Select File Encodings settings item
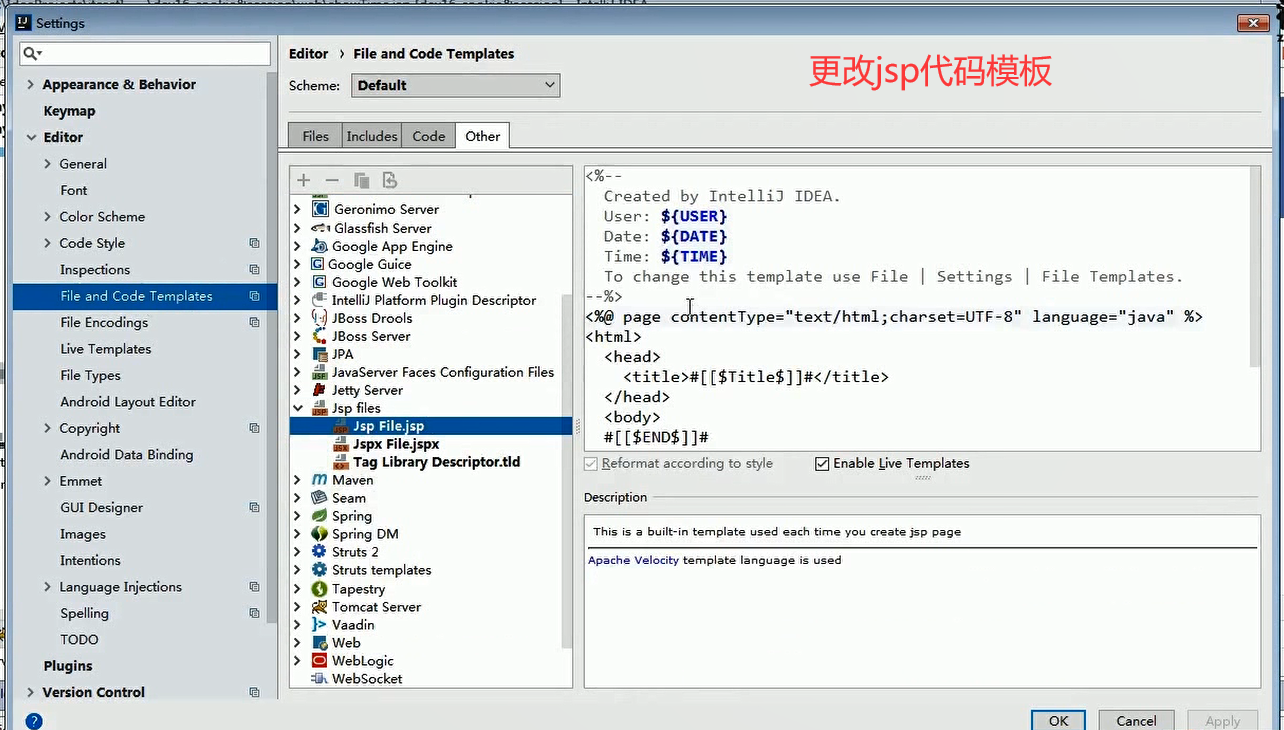This screenshot has width=1284, height=730. (x=104, y=323)
